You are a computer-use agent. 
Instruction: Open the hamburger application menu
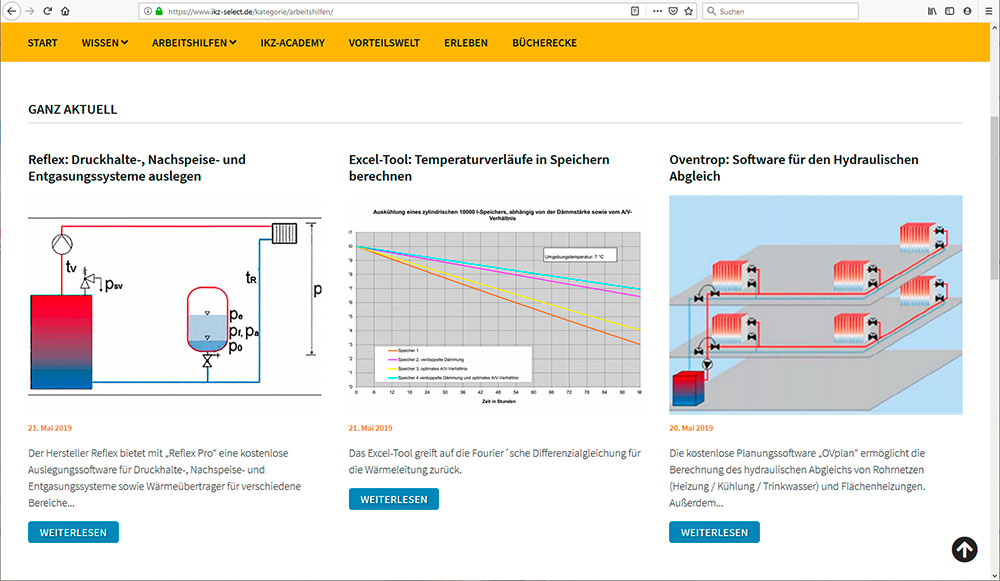click(x=989, y=11)
